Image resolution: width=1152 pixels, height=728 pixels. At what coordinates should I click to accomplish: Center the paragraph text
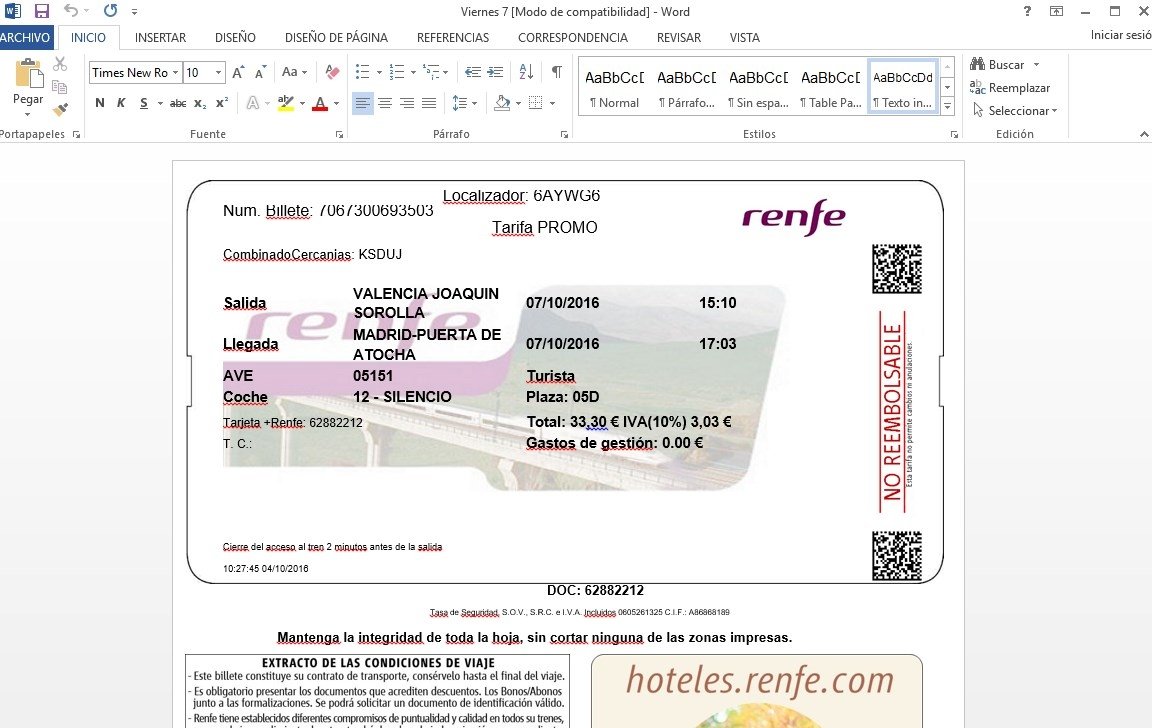click(385, 103)
